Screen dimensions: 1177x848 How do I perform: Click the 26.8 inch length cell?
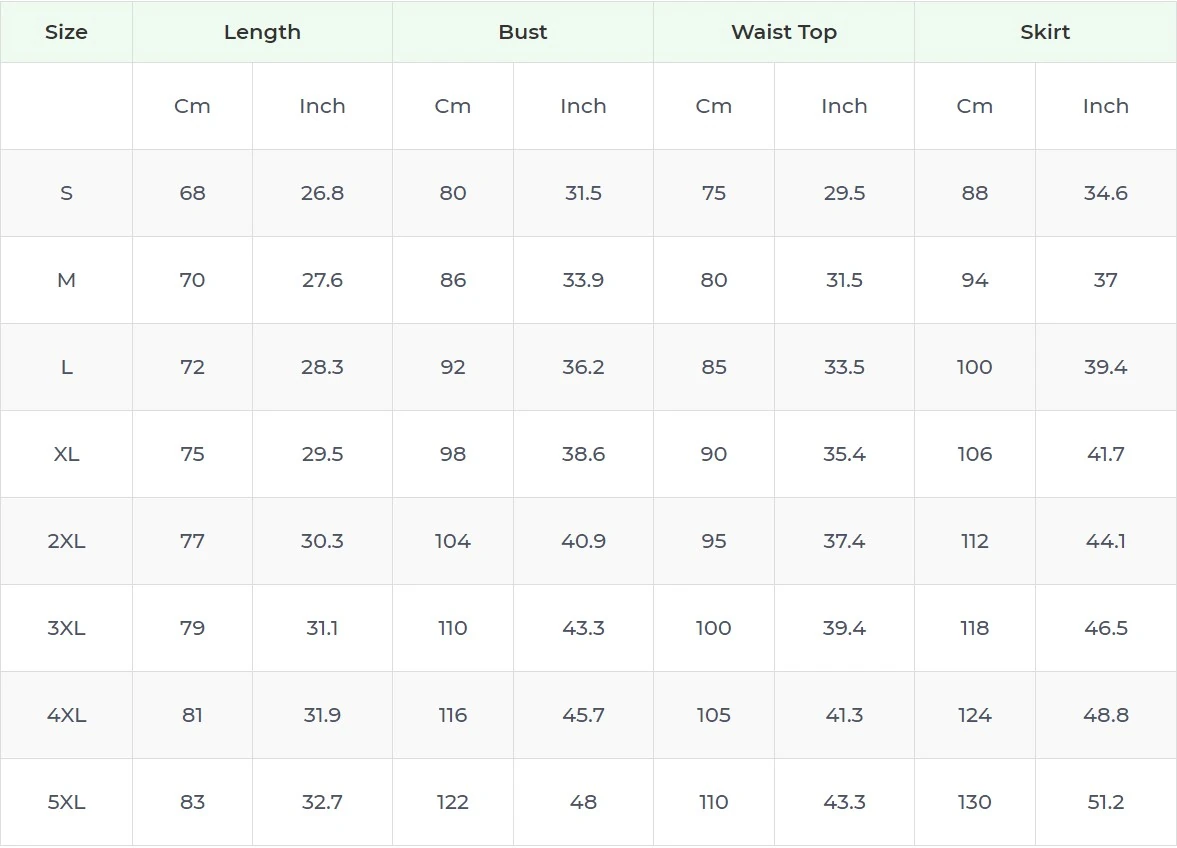coord(322,193)
